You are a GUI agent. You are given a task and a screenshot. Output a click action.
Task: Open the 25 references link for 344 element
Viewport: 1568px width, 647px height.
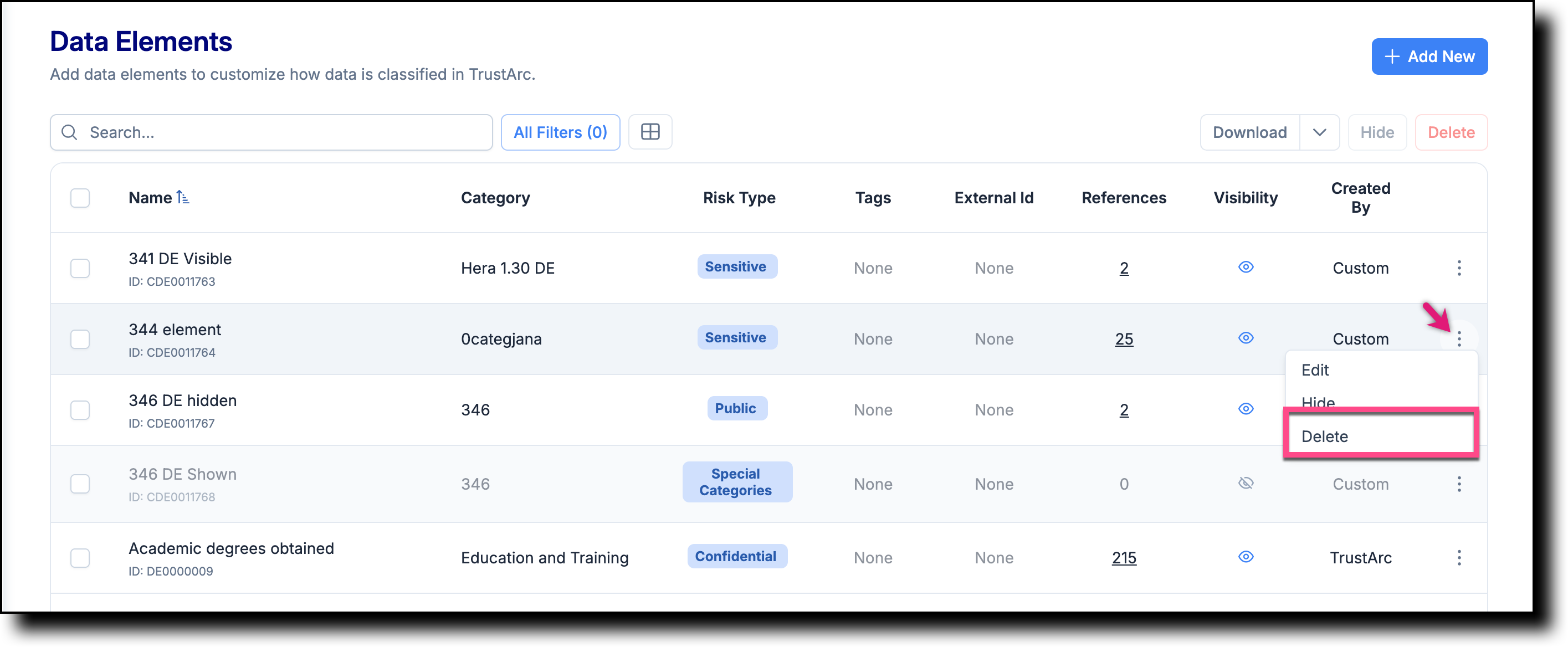tap(1123, 339)
